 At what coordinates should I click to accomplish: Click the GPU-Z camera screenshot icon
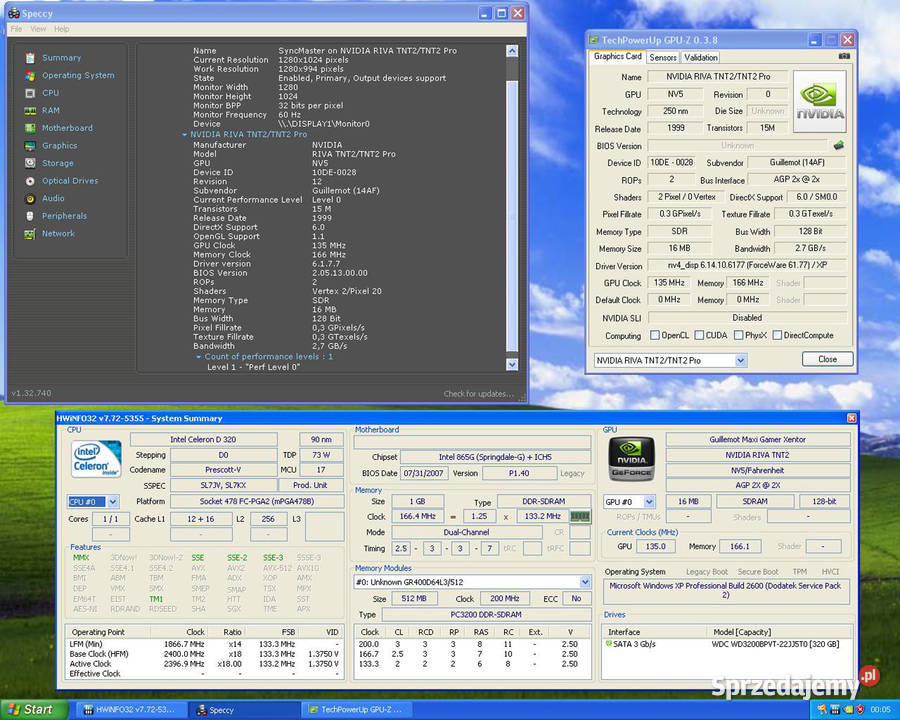tap(844, 56)
